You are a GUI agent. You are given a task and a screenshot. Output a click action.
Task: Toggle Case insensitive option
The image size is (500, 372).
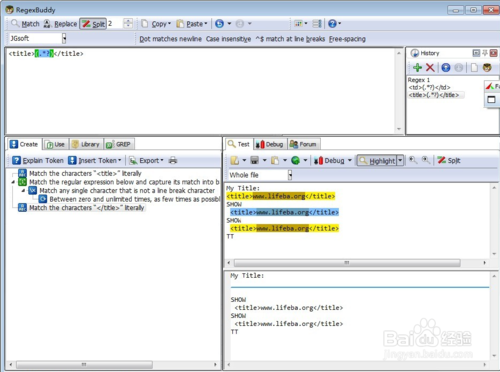tap(228, 39)
